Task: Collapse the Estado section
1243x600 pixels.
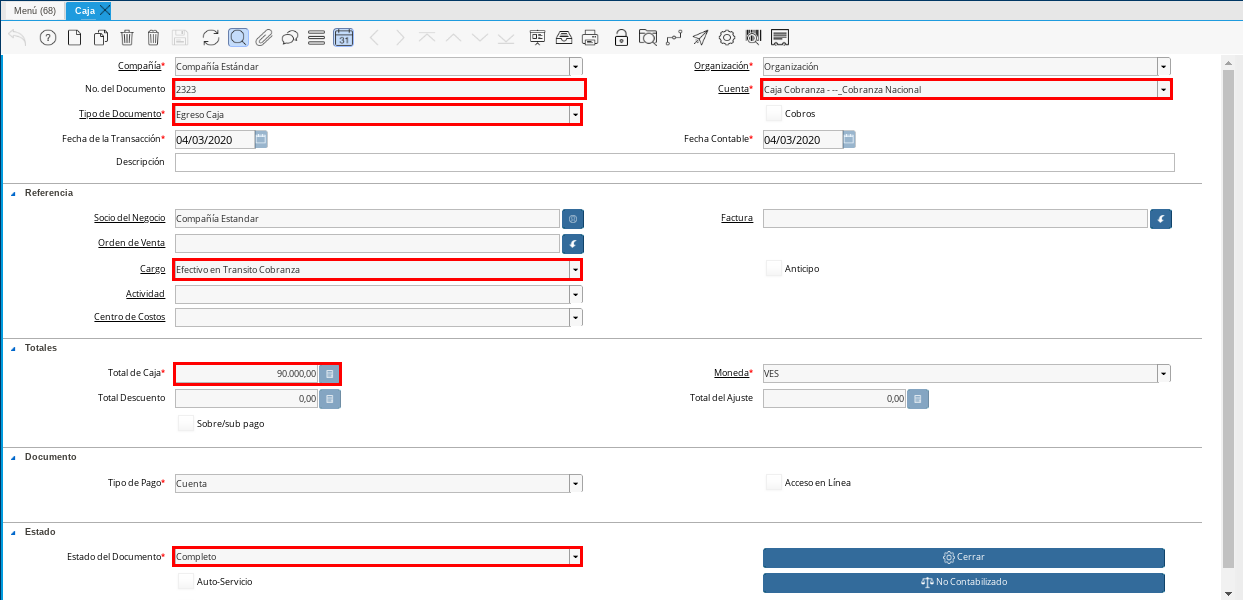Action: coord(14,532)
